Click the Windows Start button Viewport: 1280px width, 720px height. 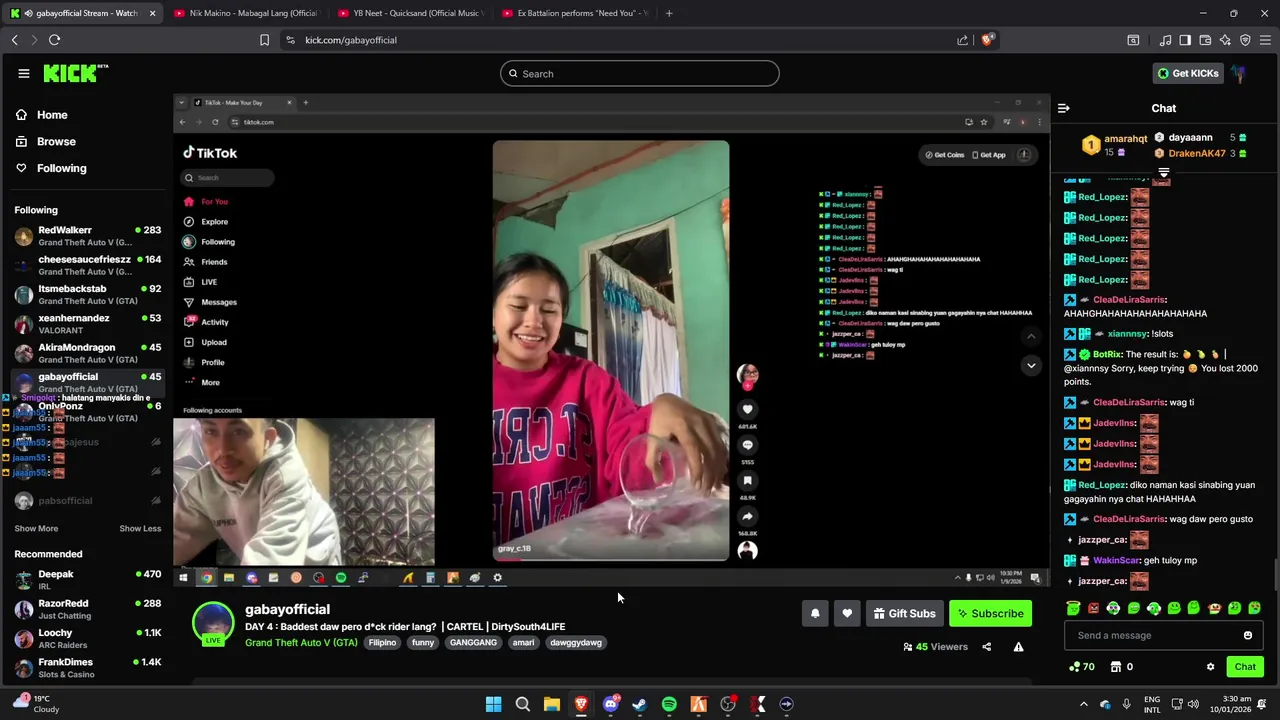493,704
